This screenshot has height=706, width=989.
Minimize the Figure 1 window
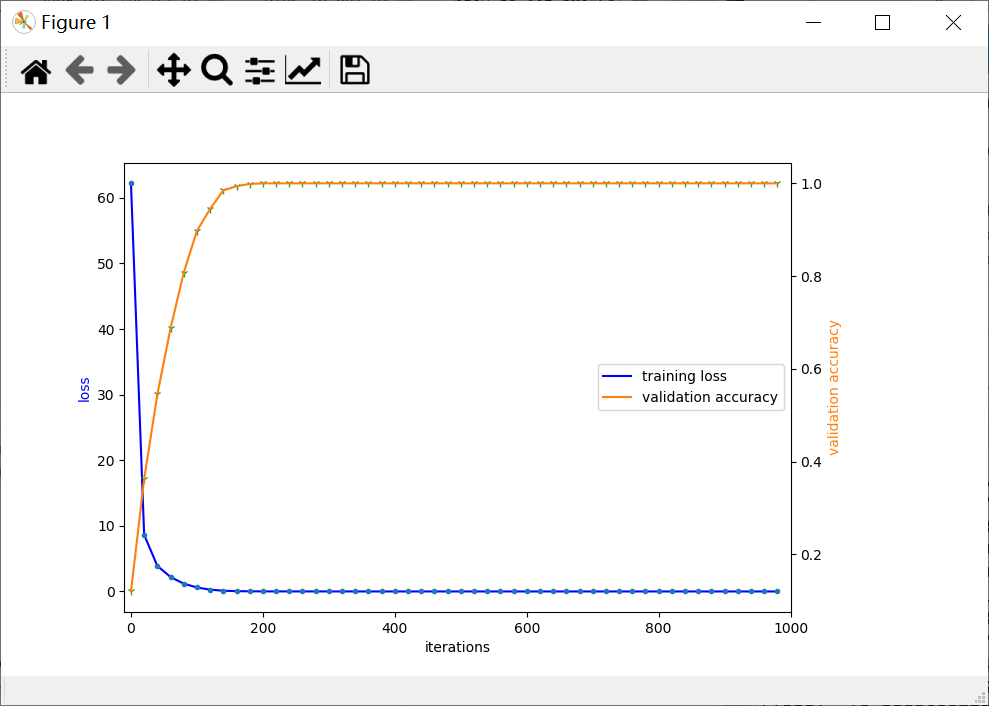point(814,23)
